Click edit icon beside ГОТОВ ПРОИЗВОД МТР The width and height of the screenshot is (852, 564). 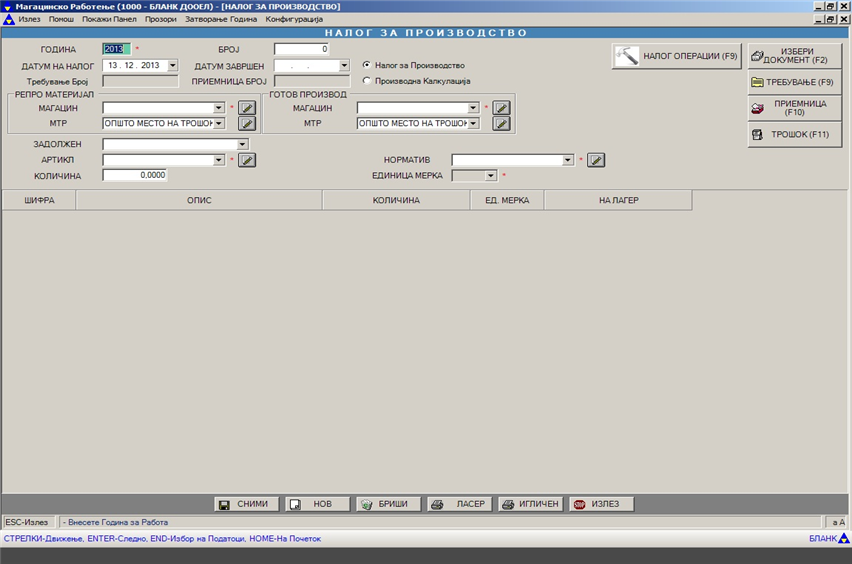pos(502,124)
